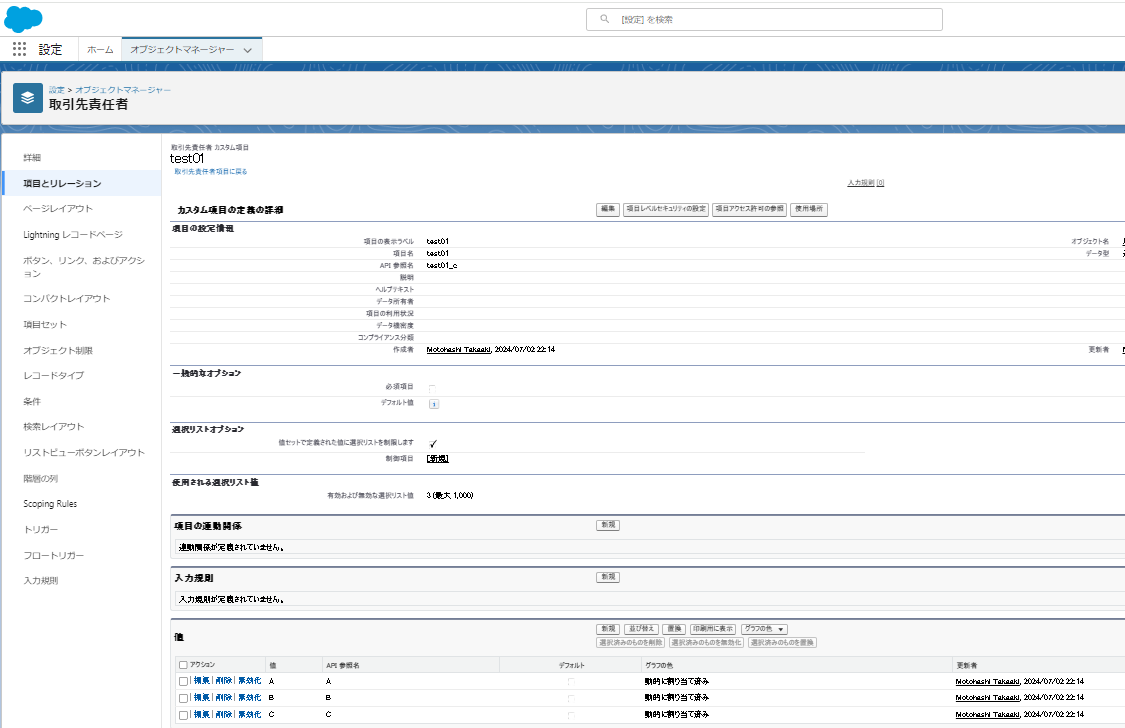Image resolution: width=1125 pixels, height=728 pixels.
Task: Click the [設定] を検索 search field
Action: coord(764,19)
